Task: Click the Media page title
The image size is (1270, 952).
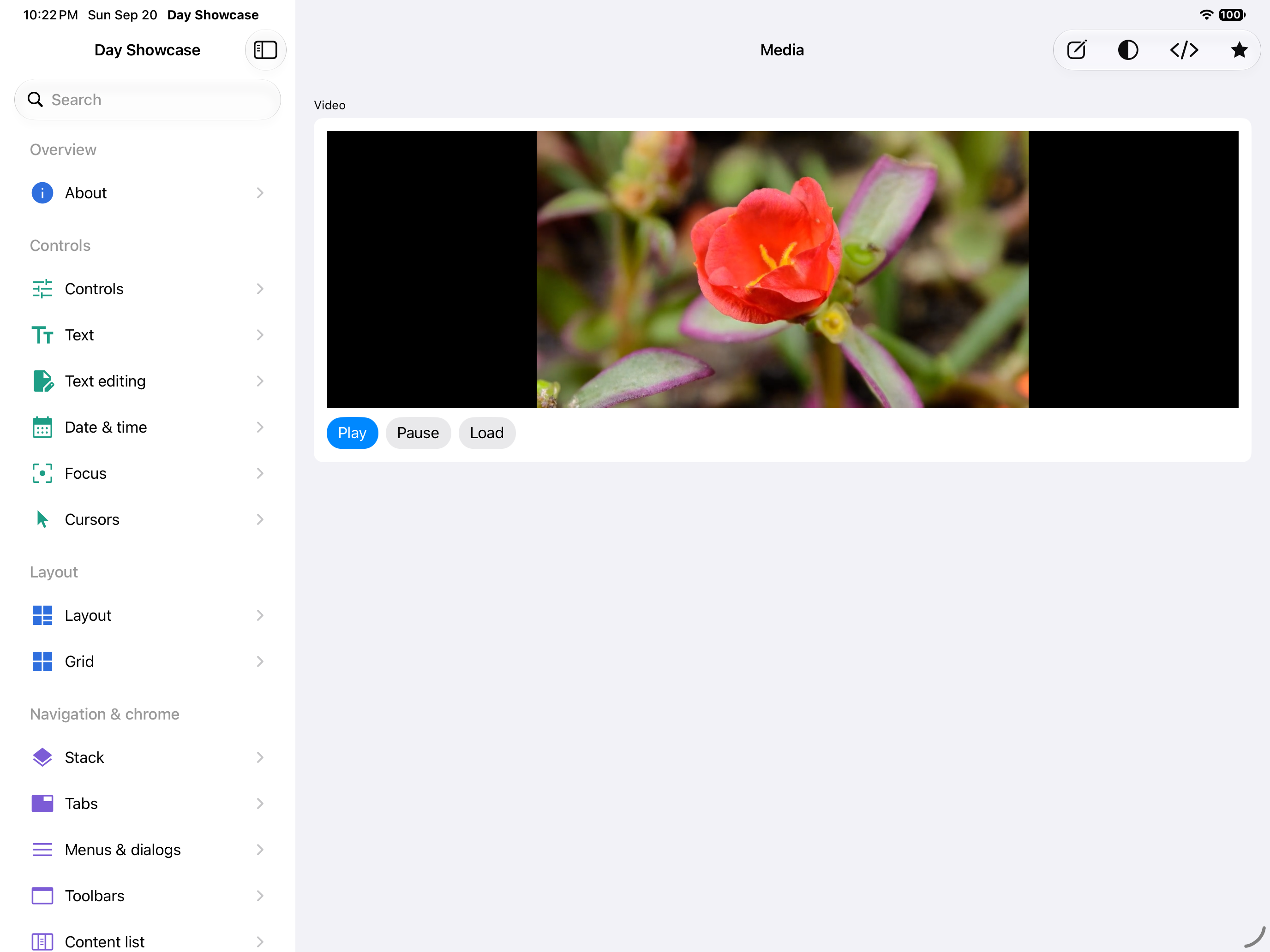Action: [x=782, y=50]
